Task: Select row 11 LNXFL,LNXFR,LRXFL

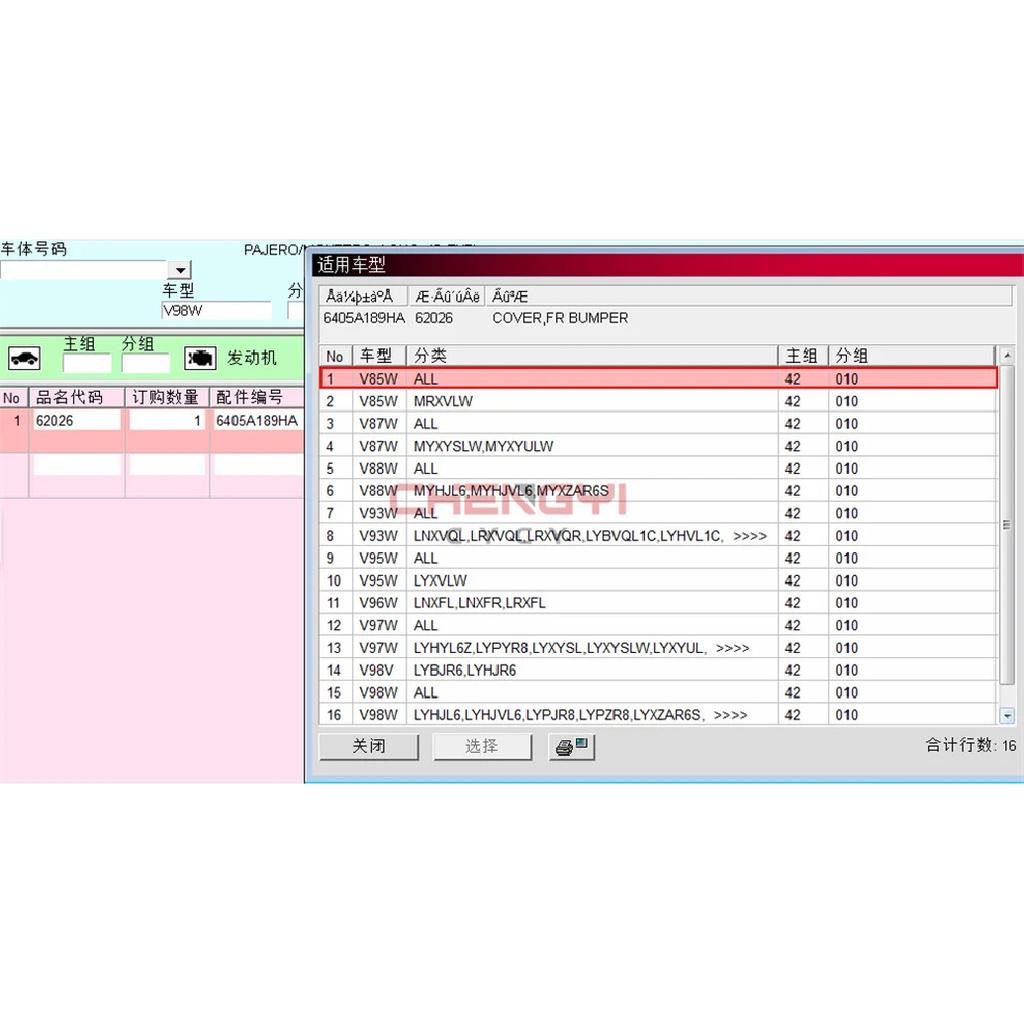Action: click(658, 603)
